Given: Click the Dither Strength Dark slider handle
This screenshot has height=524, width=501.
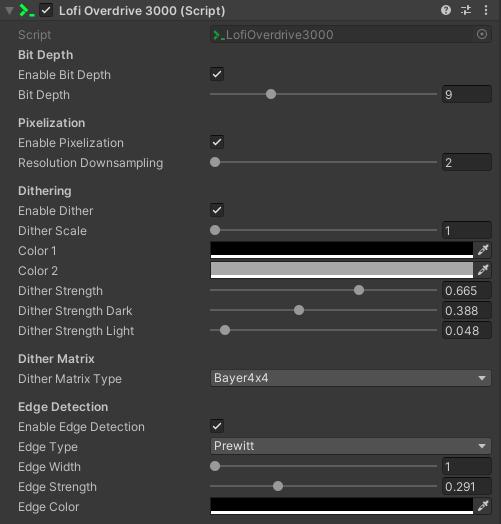Looking at the screenshot, I should [299, 310].
